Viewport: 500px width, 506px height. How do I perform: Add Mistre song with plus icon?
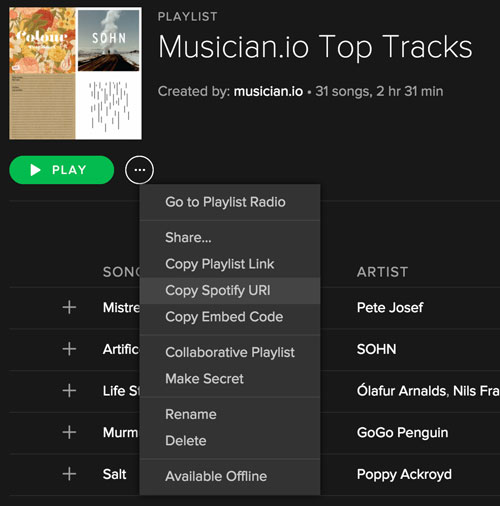(x=69, y=307)
